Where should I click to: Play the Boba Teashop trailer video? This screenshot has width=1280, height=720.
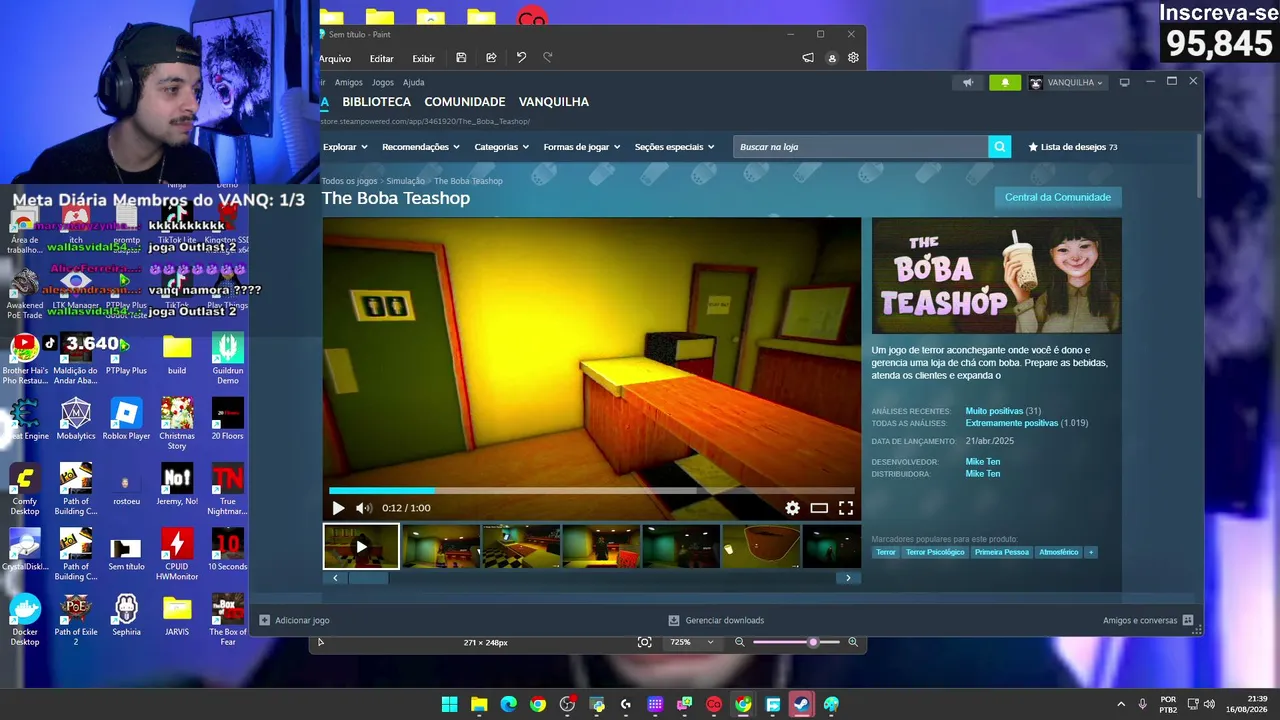click(338, 508)
